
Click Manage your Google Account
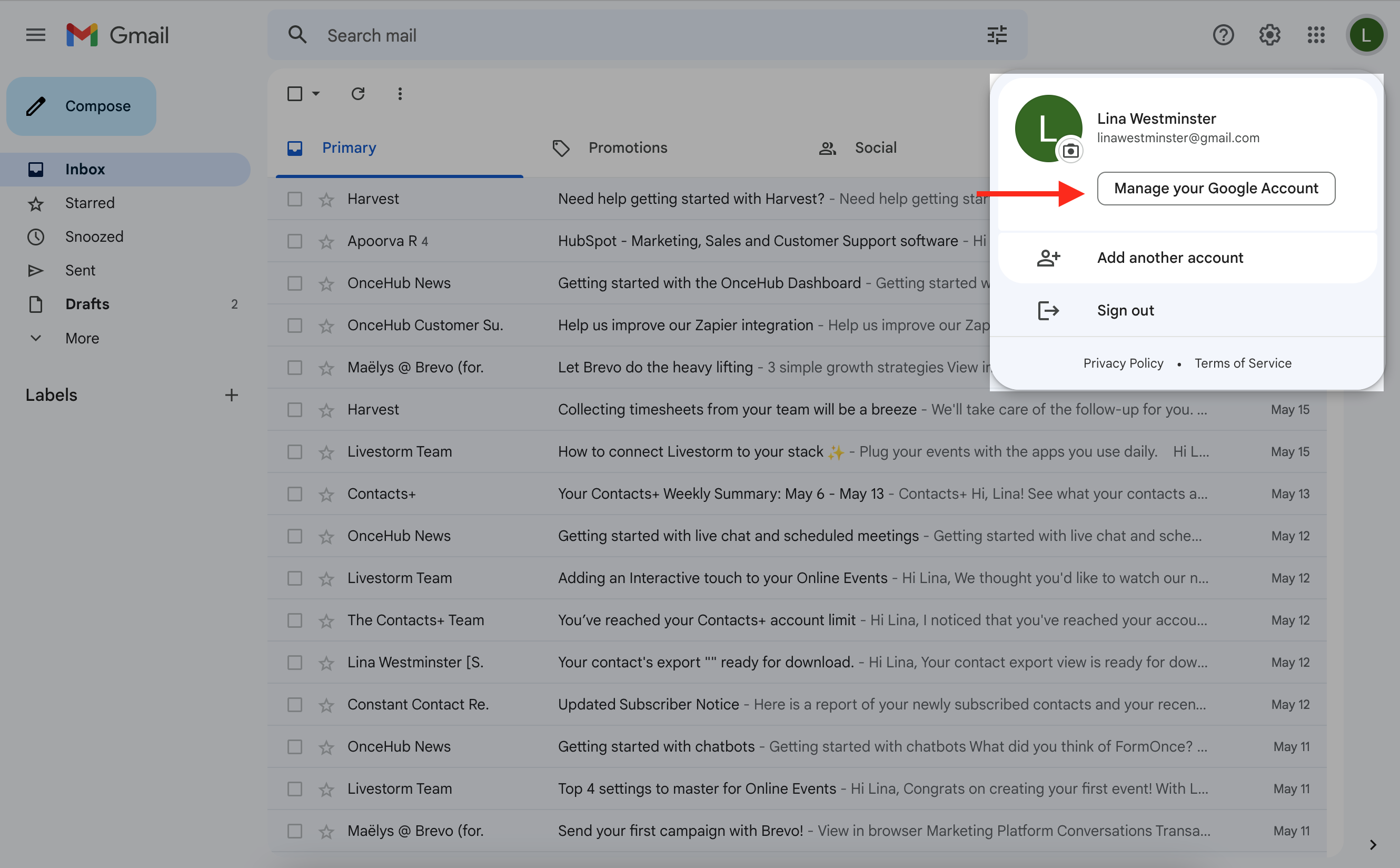[1215, 189]
